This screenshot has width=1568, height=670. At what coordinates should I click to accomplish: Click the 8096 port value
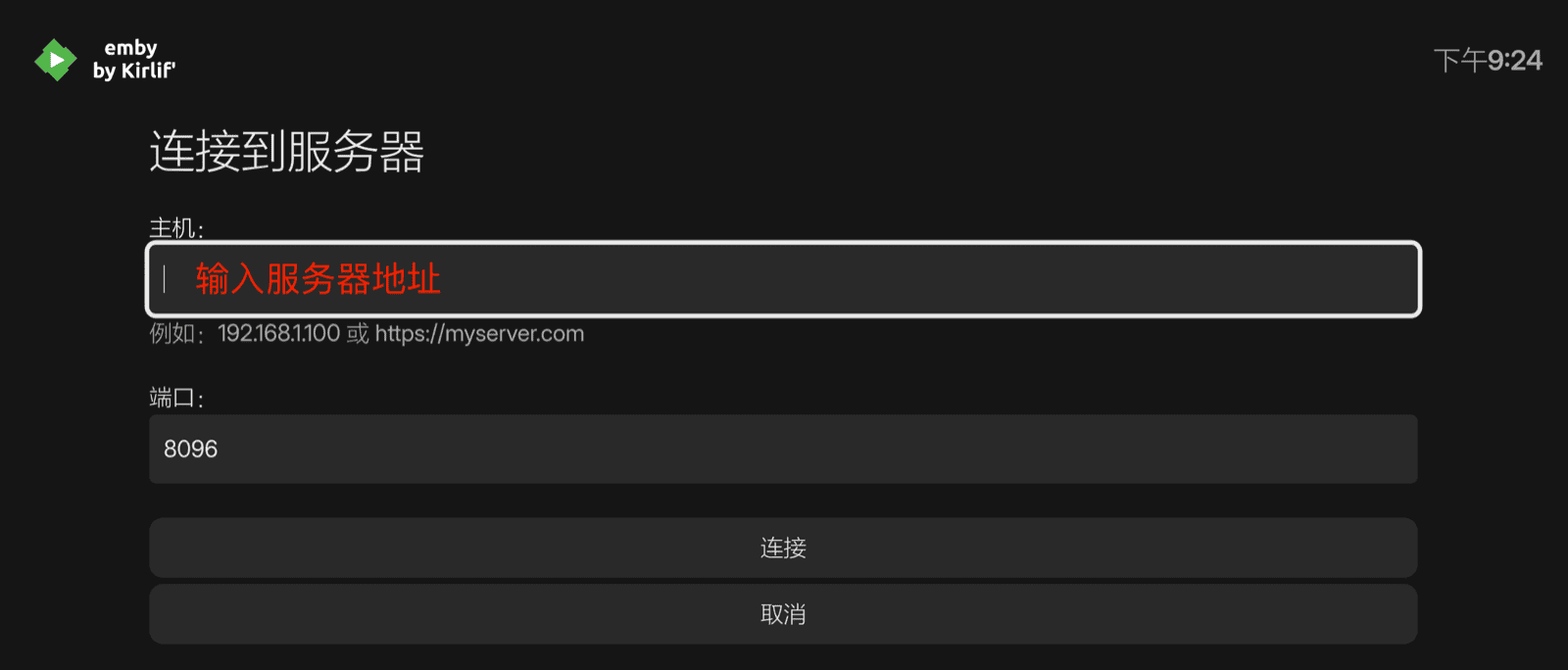[190, 449]
